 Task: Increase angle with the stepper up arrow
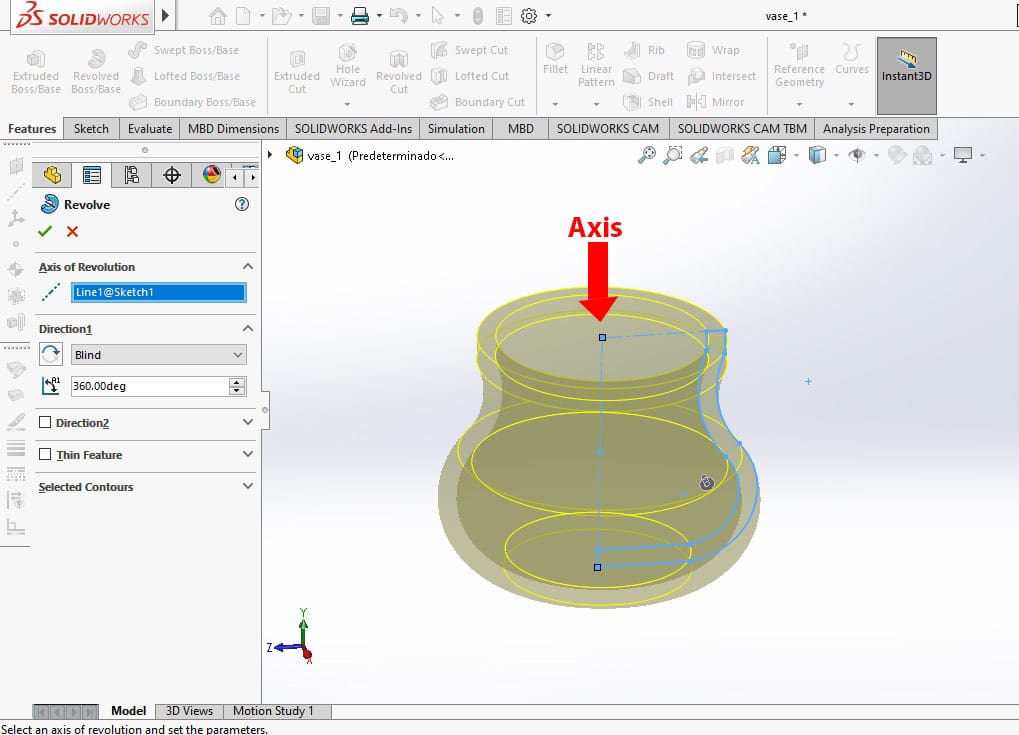click(x=237, y=381)
